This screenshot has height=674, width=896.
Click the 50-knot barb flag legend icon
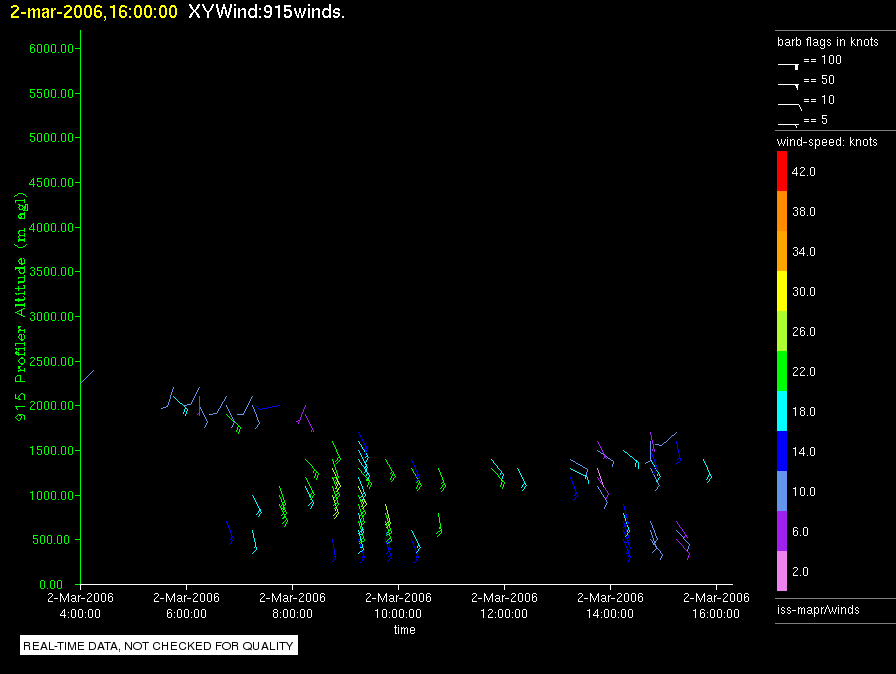[789, 83]
